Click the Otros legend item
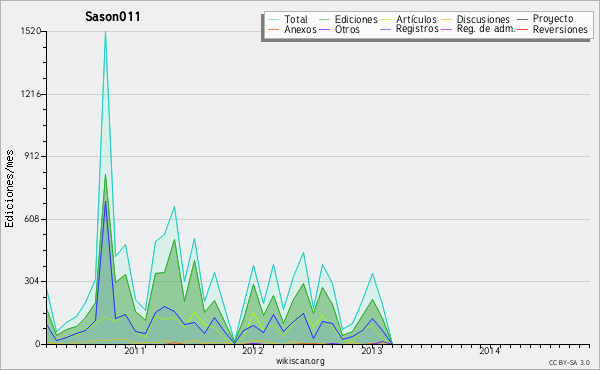The image size is (600, 370). (339, 29)
